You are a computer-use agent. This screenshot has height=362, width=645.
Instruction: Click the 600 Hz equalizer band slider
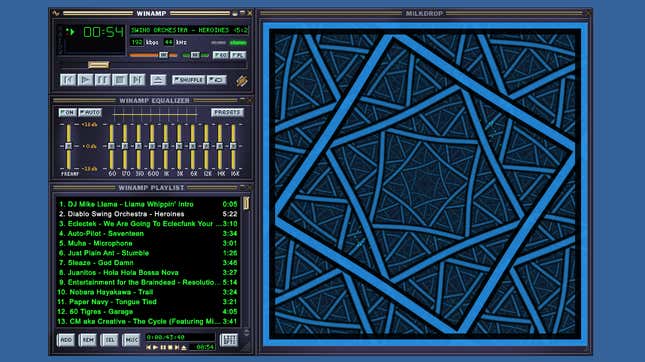[x=152, y=146]
